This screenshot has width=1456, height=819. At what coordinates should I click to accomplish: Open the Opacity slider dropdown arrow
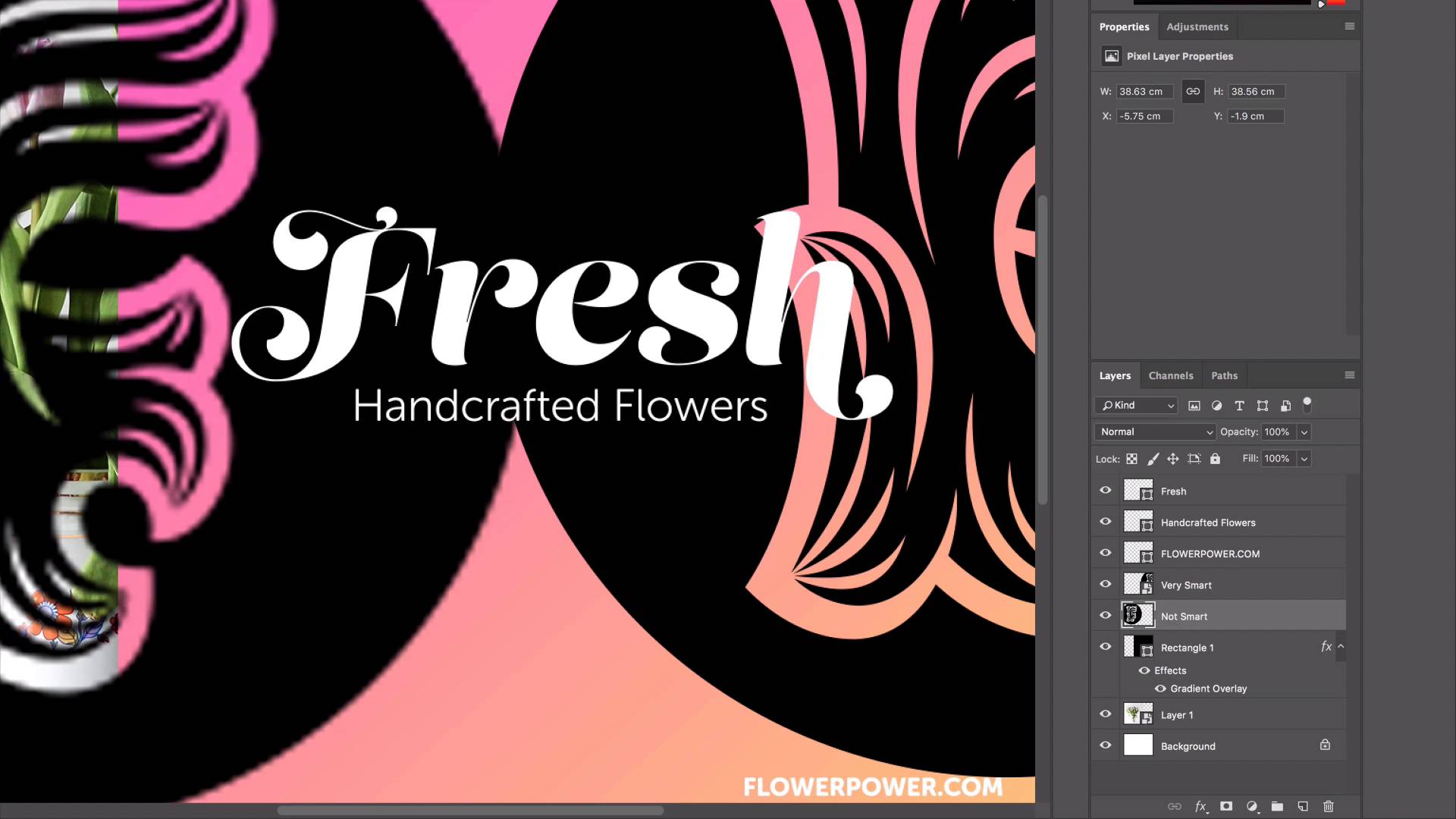(x=1304, y=432)
